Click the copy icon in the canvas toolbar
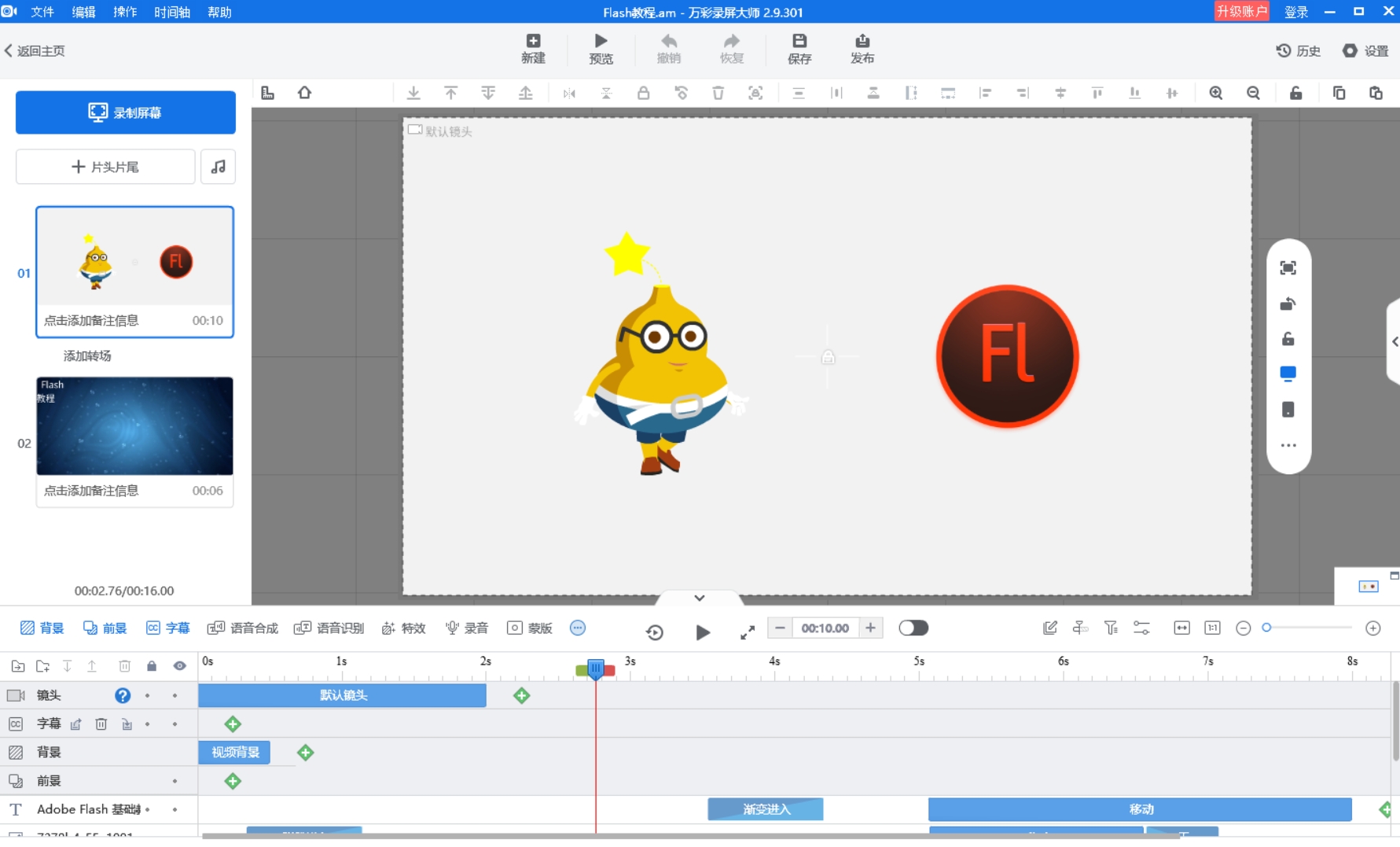This screenshot has width=1400, height=847. 1339,93
